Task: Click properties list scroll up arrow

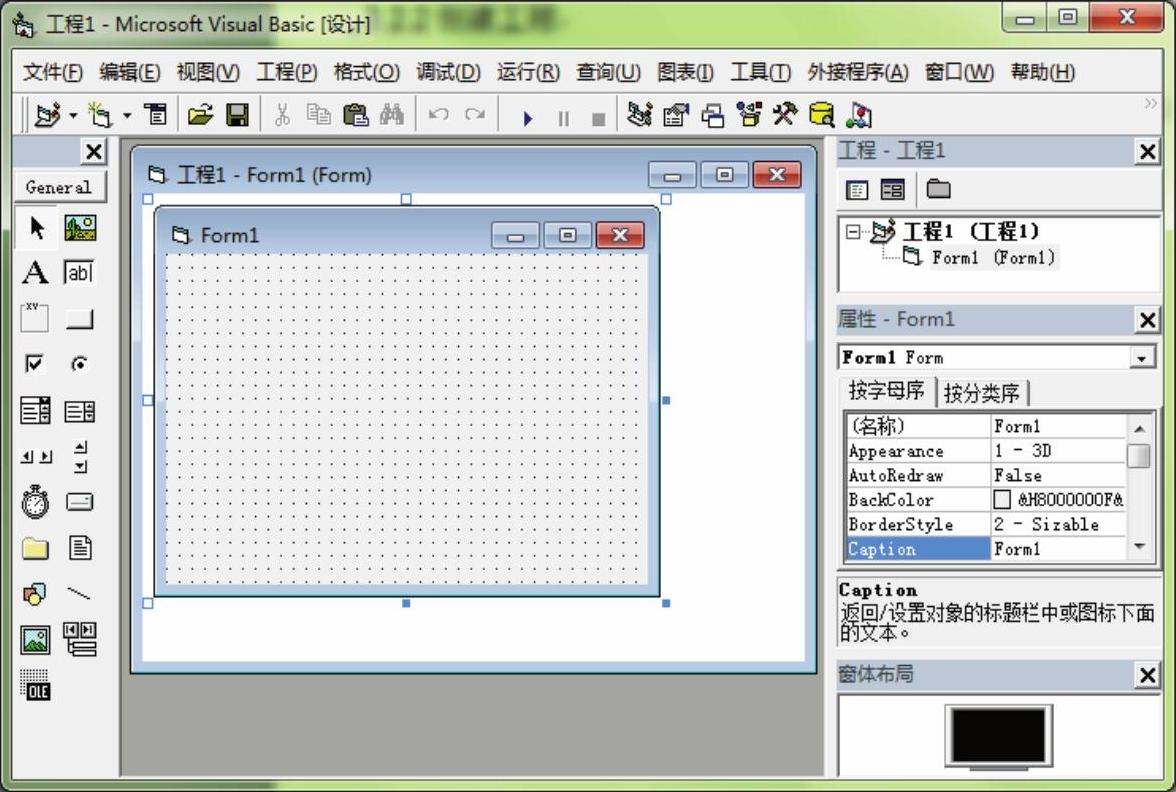Action: click(1139, 428)
